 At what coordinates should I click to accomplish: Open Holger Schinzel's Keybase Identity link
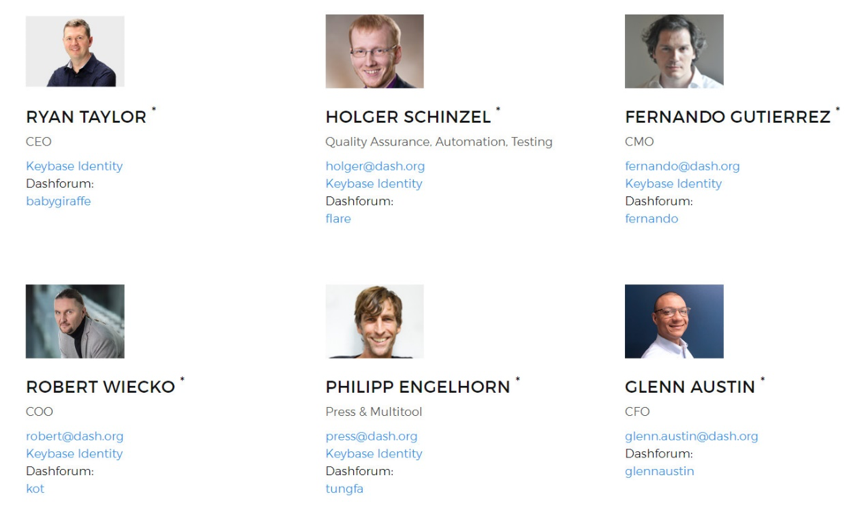tap(373, 184)
